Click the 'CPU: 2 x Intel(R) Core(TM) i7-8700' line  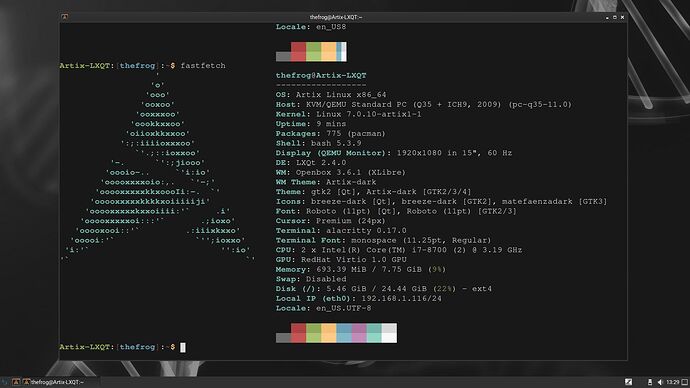(x=399, y=249)
